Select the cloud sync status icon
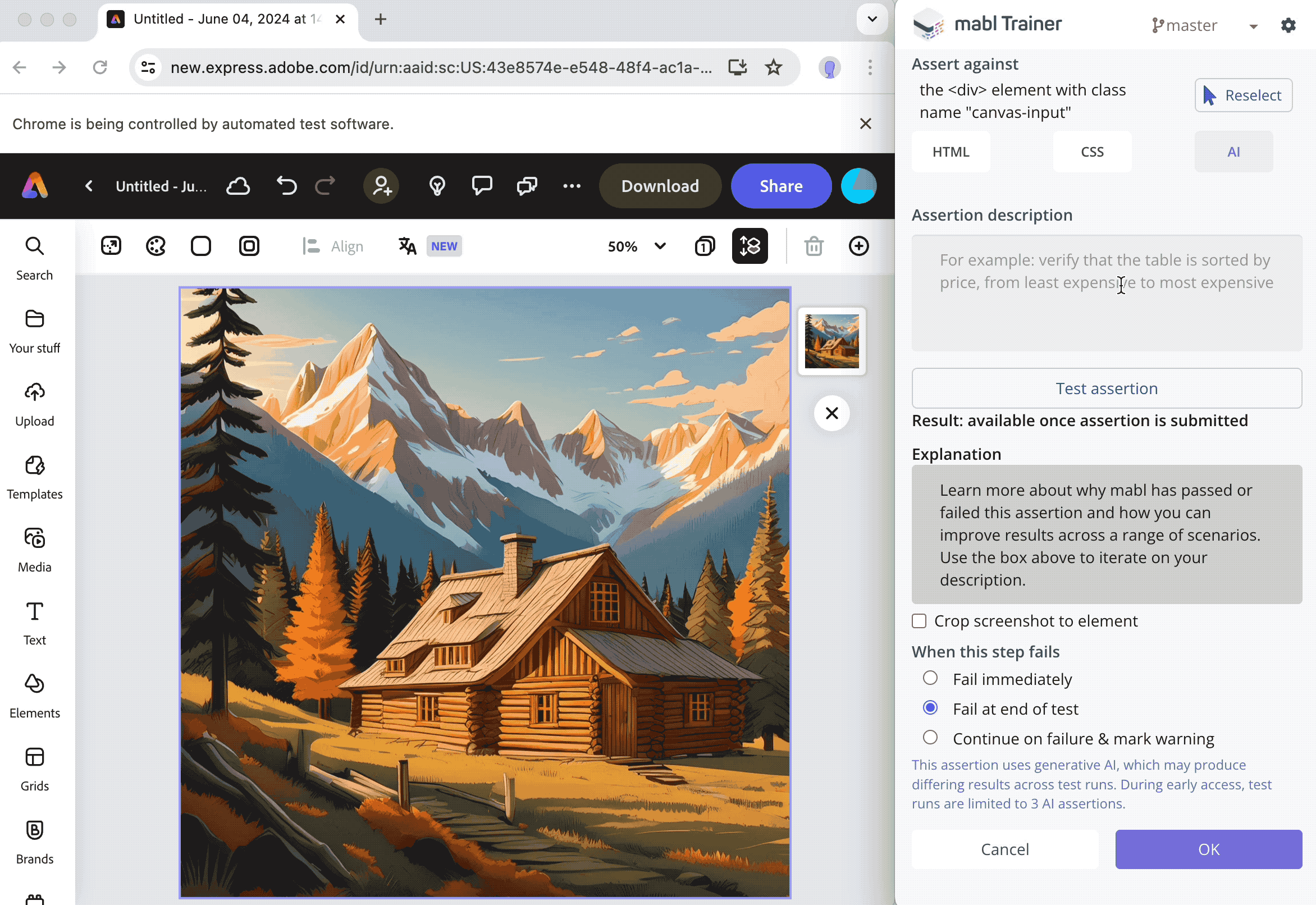Viewport: 1316px width, 905px height. (x=238, y=185)
